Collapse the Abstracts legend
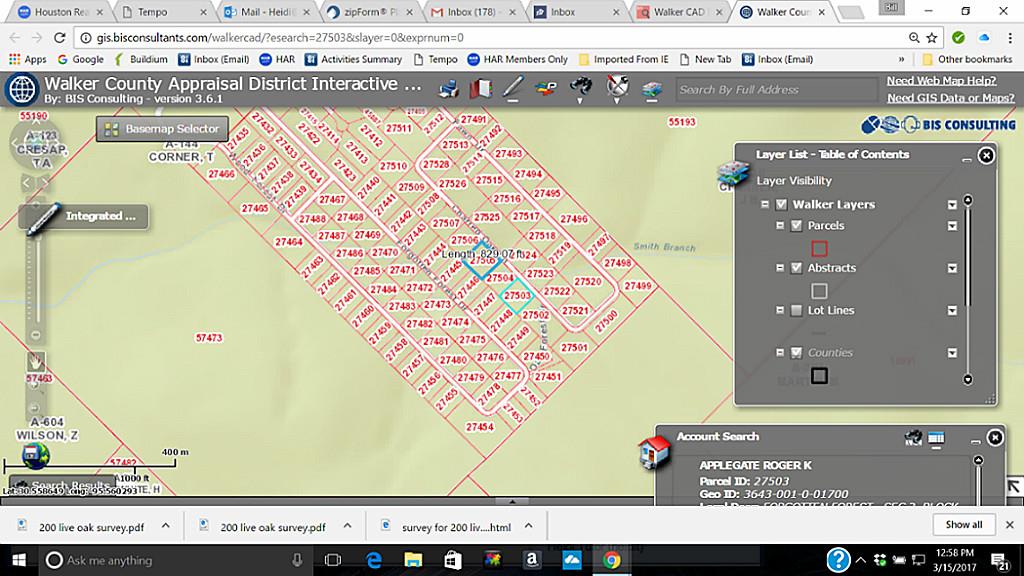 pyautogui.click(x=780, y=268)
